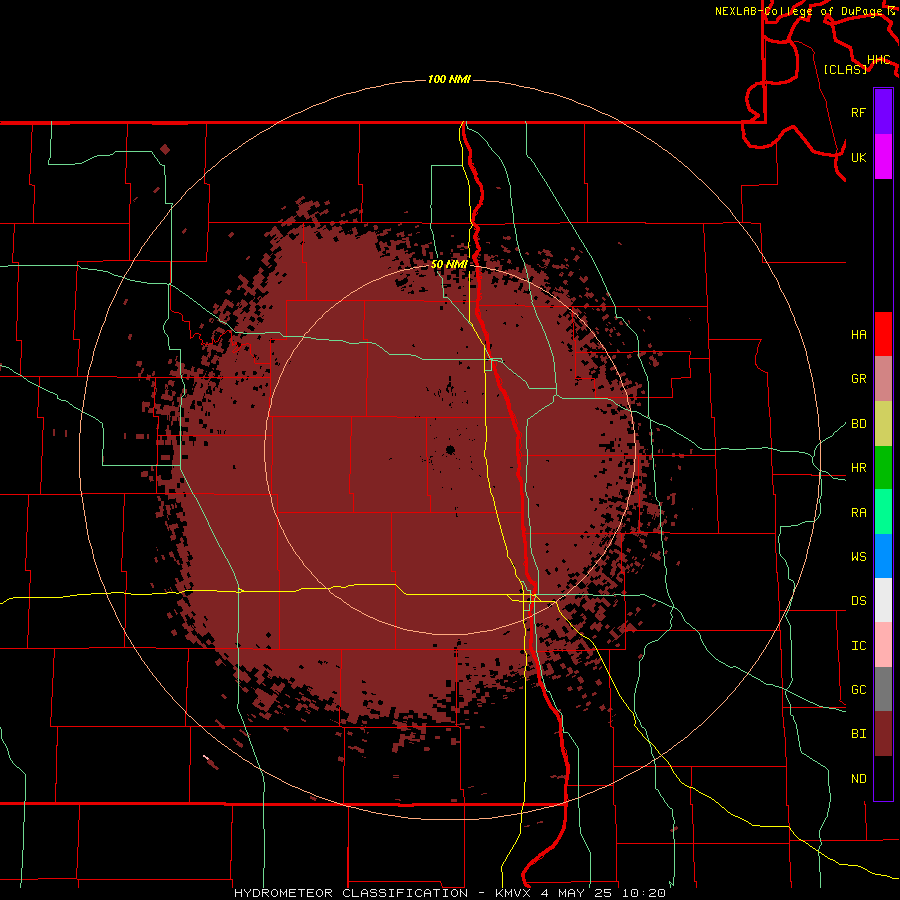
Task: Click the ND legend label
Action: point(858,779)
